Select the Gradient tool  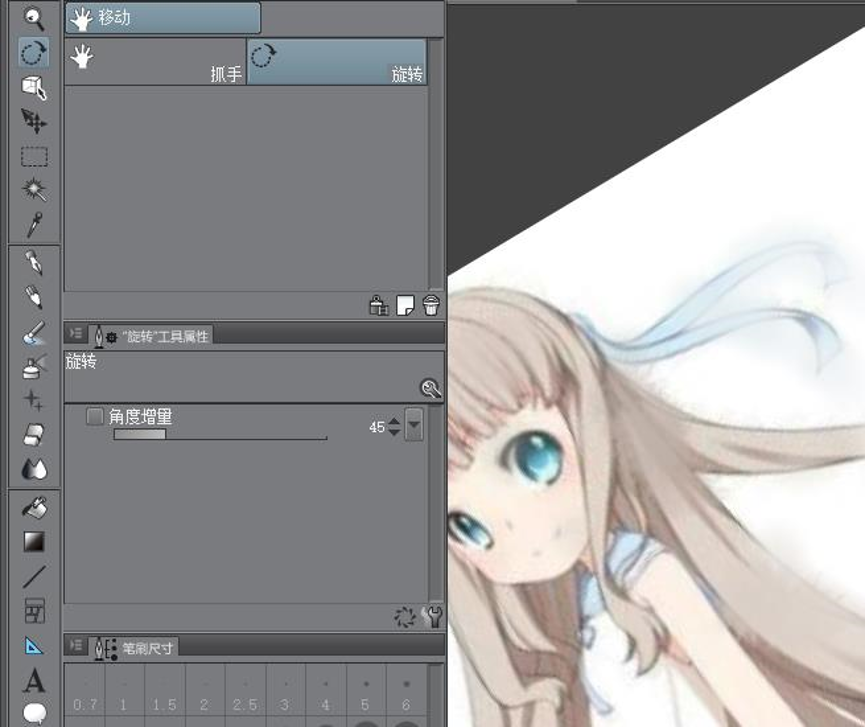pos(34,542)
